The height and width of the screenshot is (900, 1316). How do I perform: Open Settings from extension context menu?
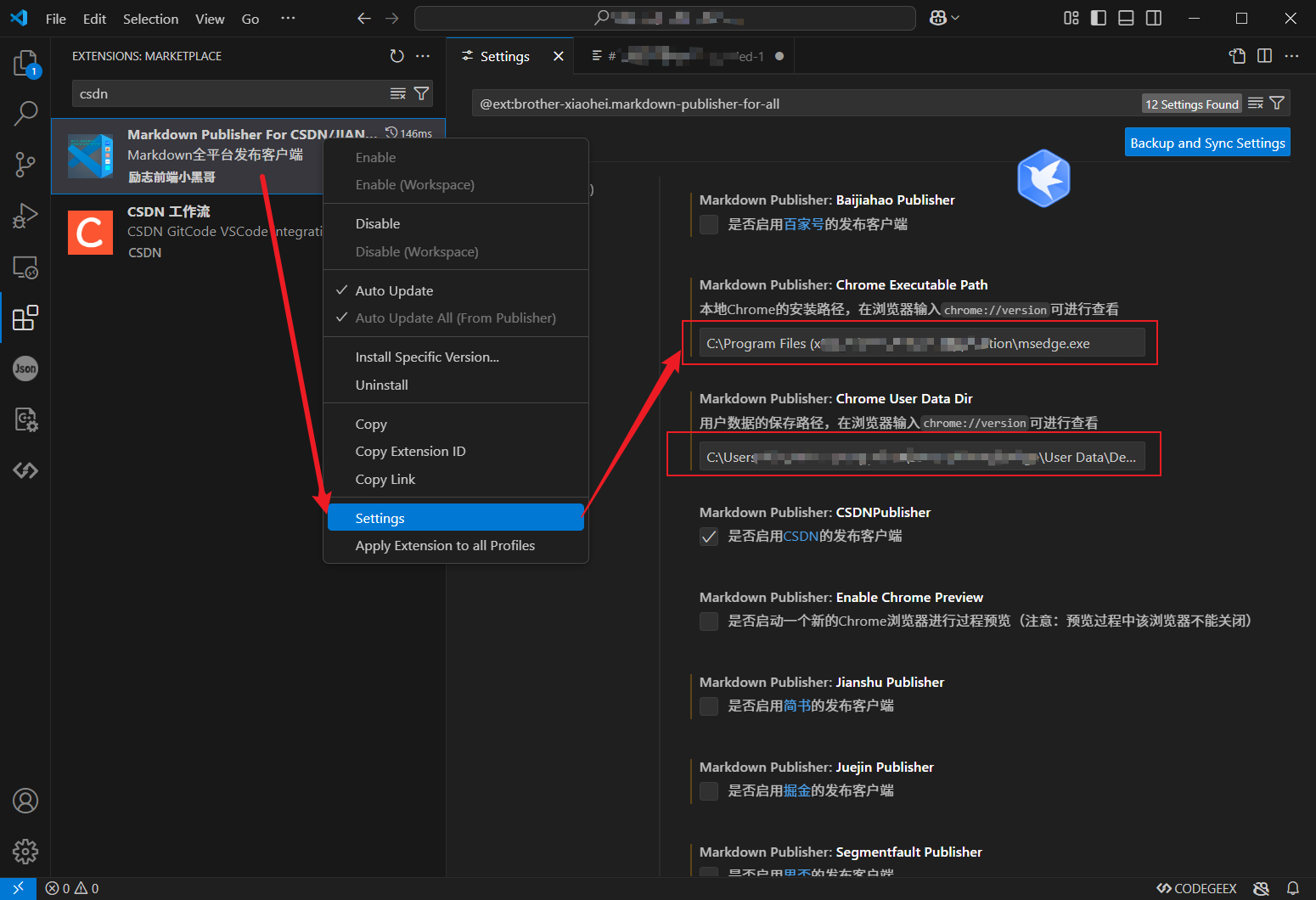click(455, 518)
